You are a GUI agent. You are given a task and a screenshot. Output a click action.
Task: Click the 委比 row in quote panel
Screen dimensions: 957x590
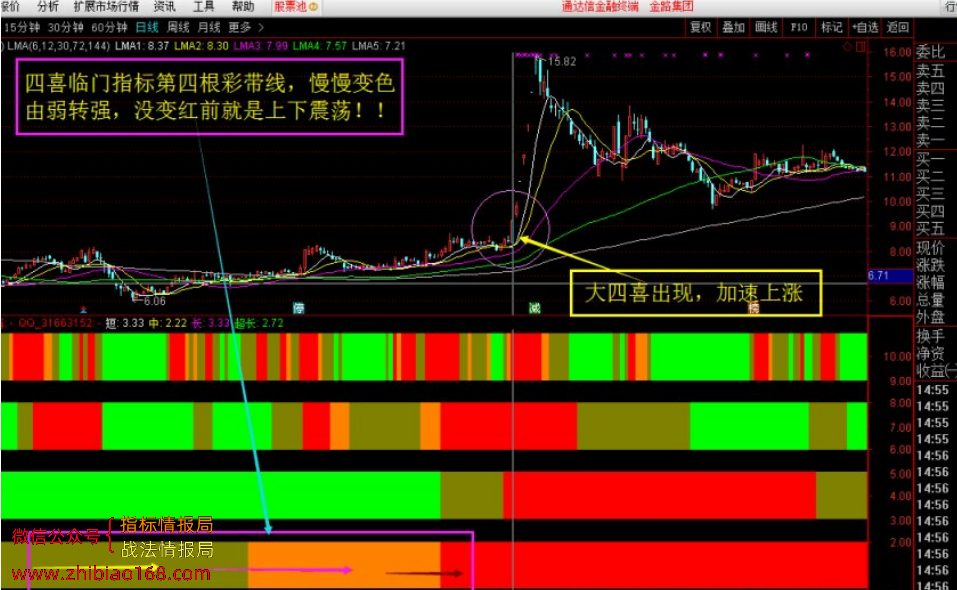click(930, 52)
